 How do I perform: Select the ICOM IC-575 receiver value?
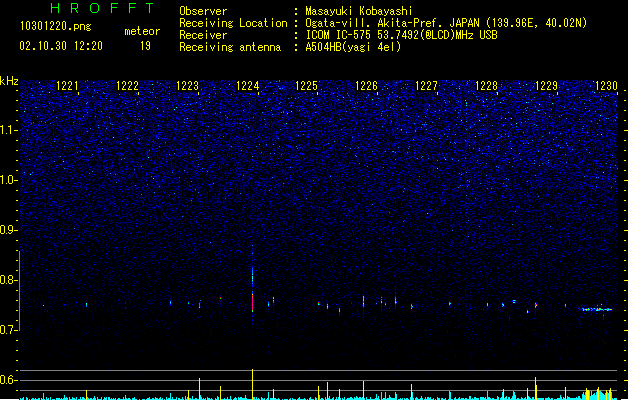[x=402, y=35]
